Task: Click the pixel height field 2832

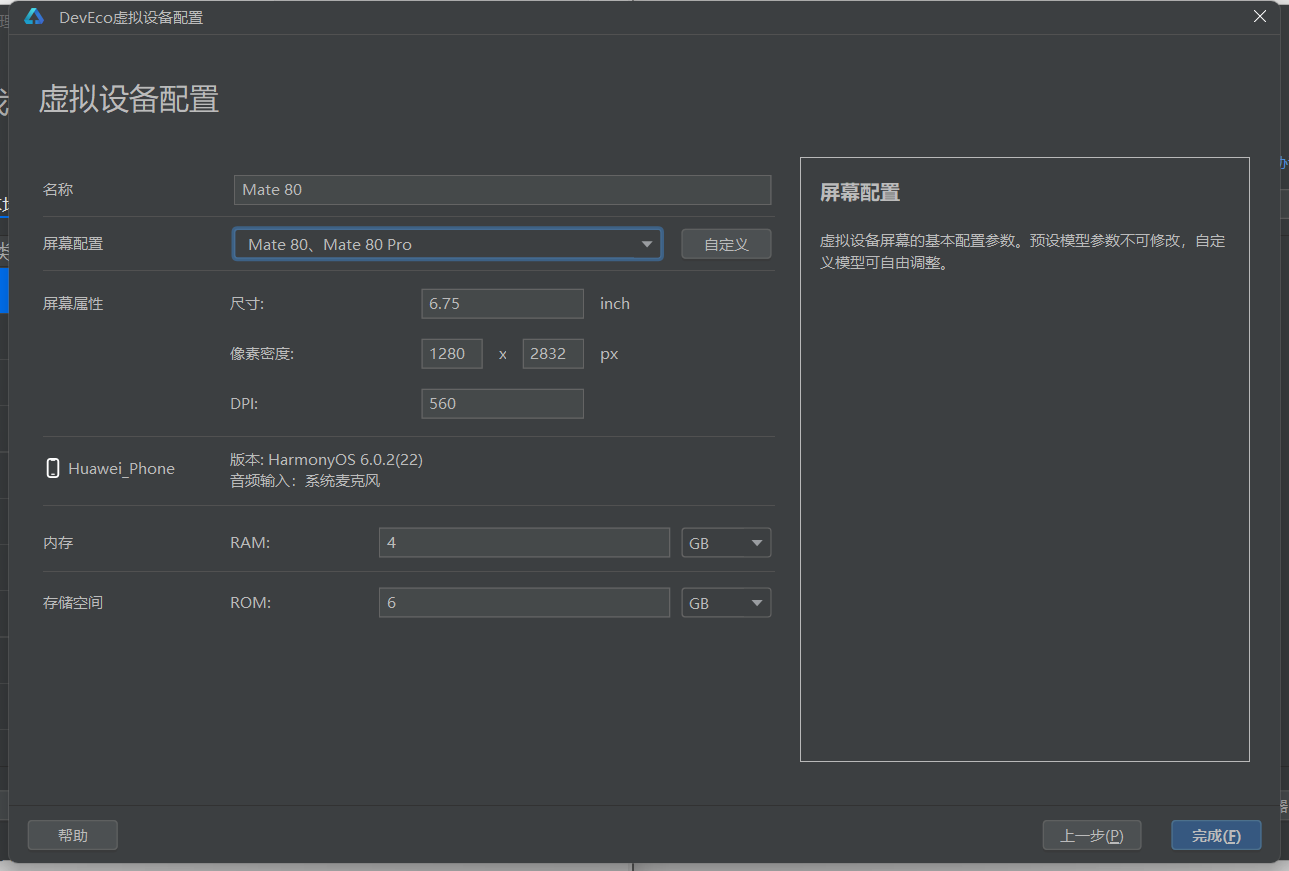Action: tap(553, 353)
